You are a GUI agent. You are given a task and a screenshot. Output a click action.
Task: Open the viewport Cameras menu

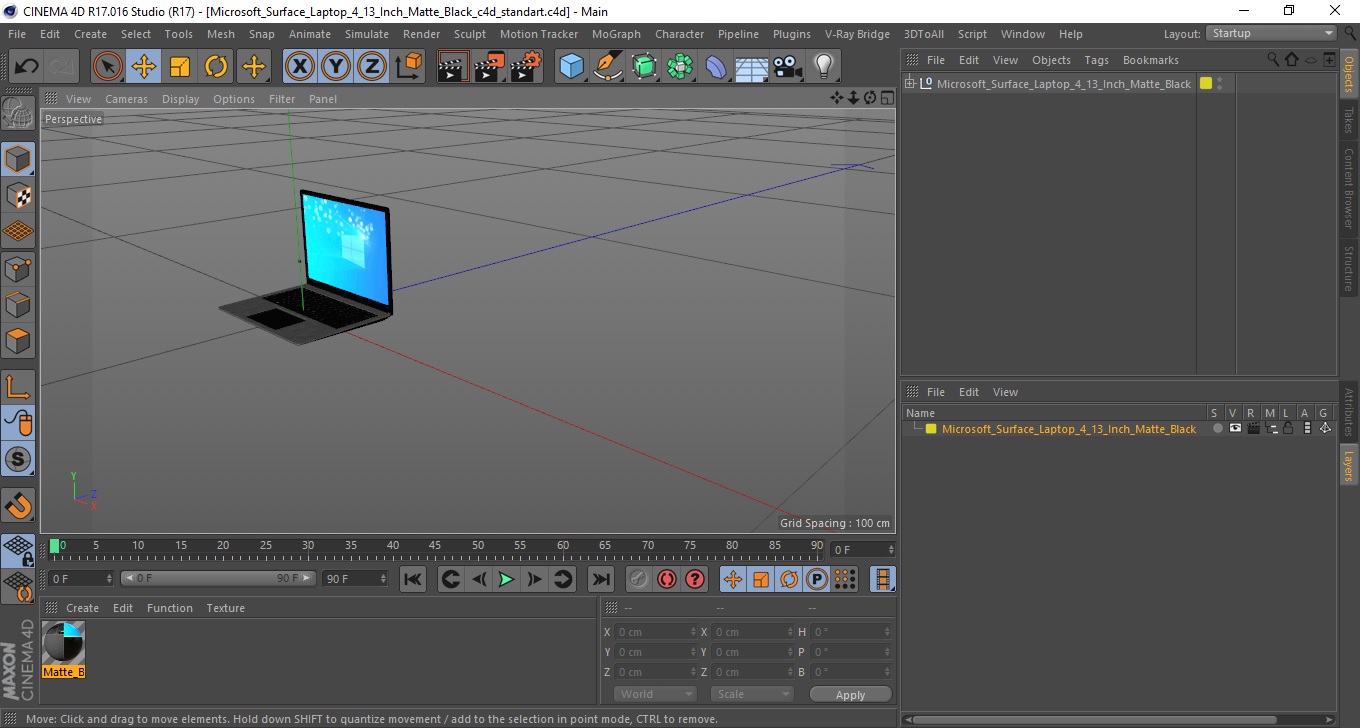[126, 99]
